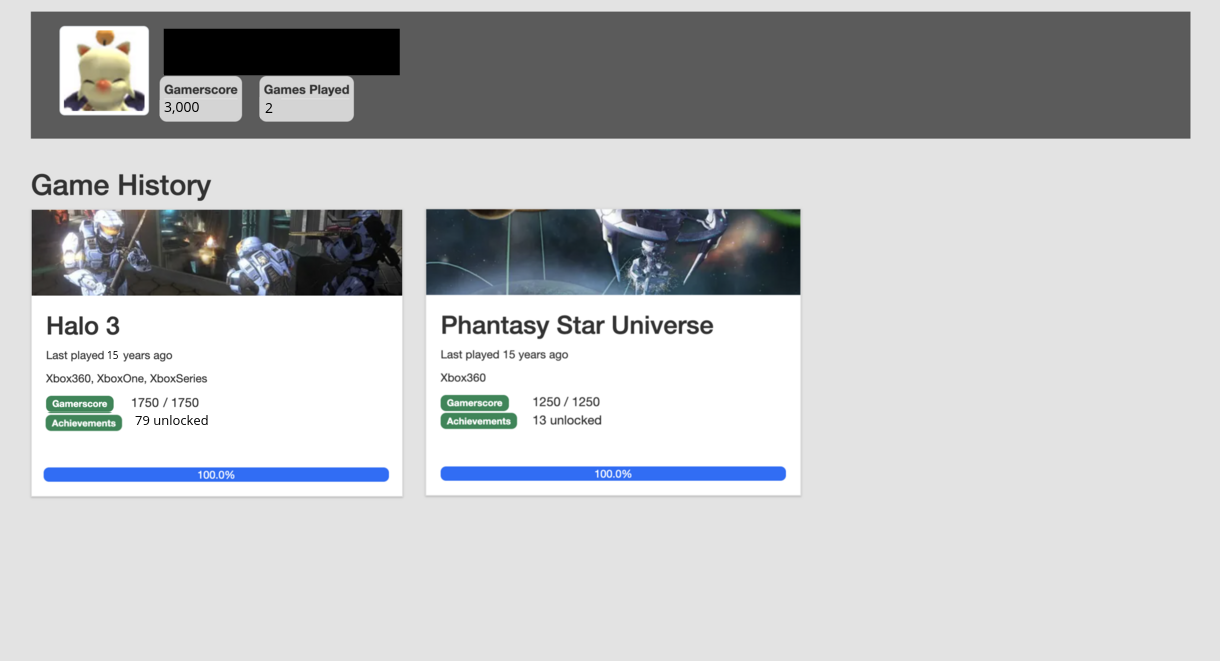Click Halo 3's last played text

pyautogui.click(x=109, y=355)
